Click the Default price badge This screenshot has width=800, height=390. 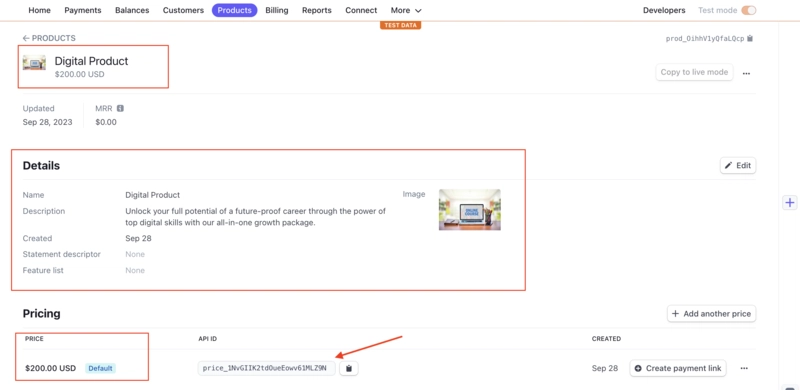coord(100,368)
